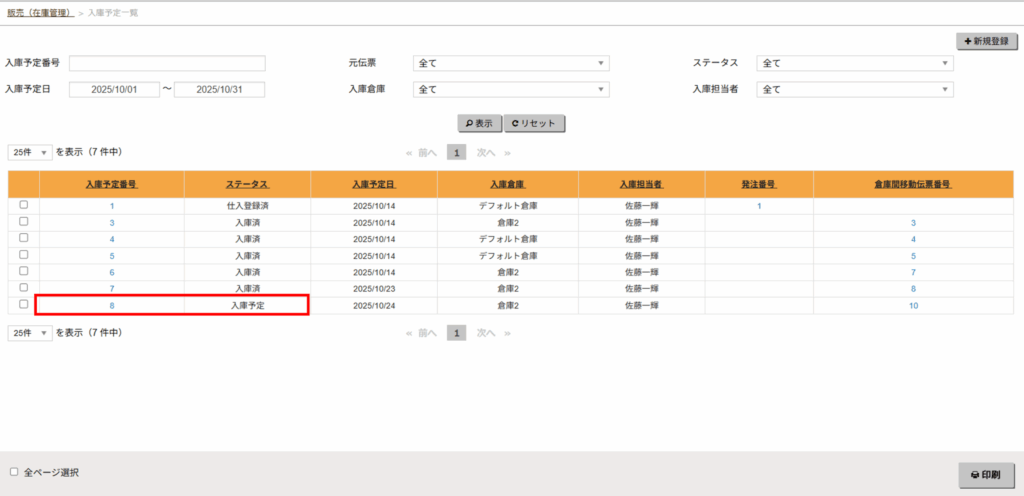Screen dimensions: 1024x496
Task: Expand the 入庫倉庫 dropdown
Action: [x=511, y=89]
